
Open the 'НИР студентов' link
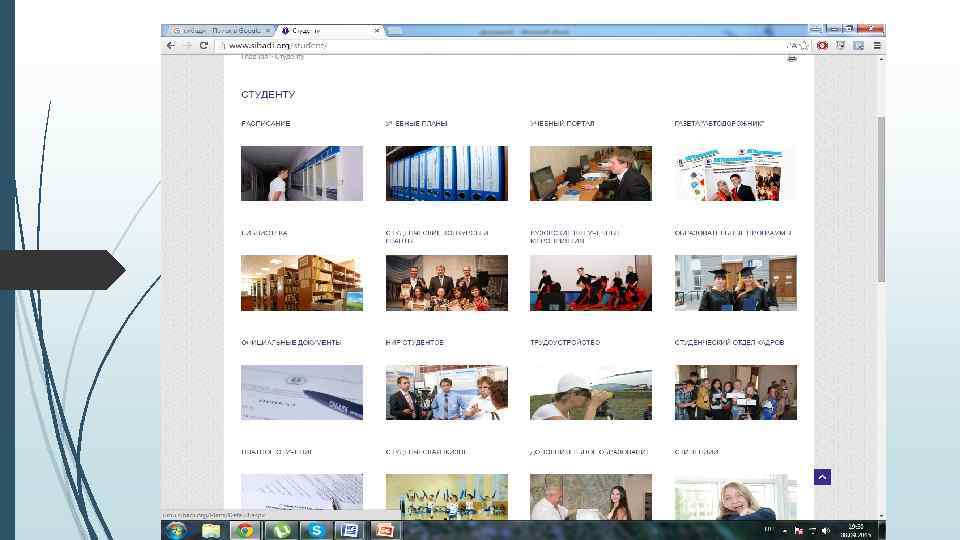tap(414, 342)
